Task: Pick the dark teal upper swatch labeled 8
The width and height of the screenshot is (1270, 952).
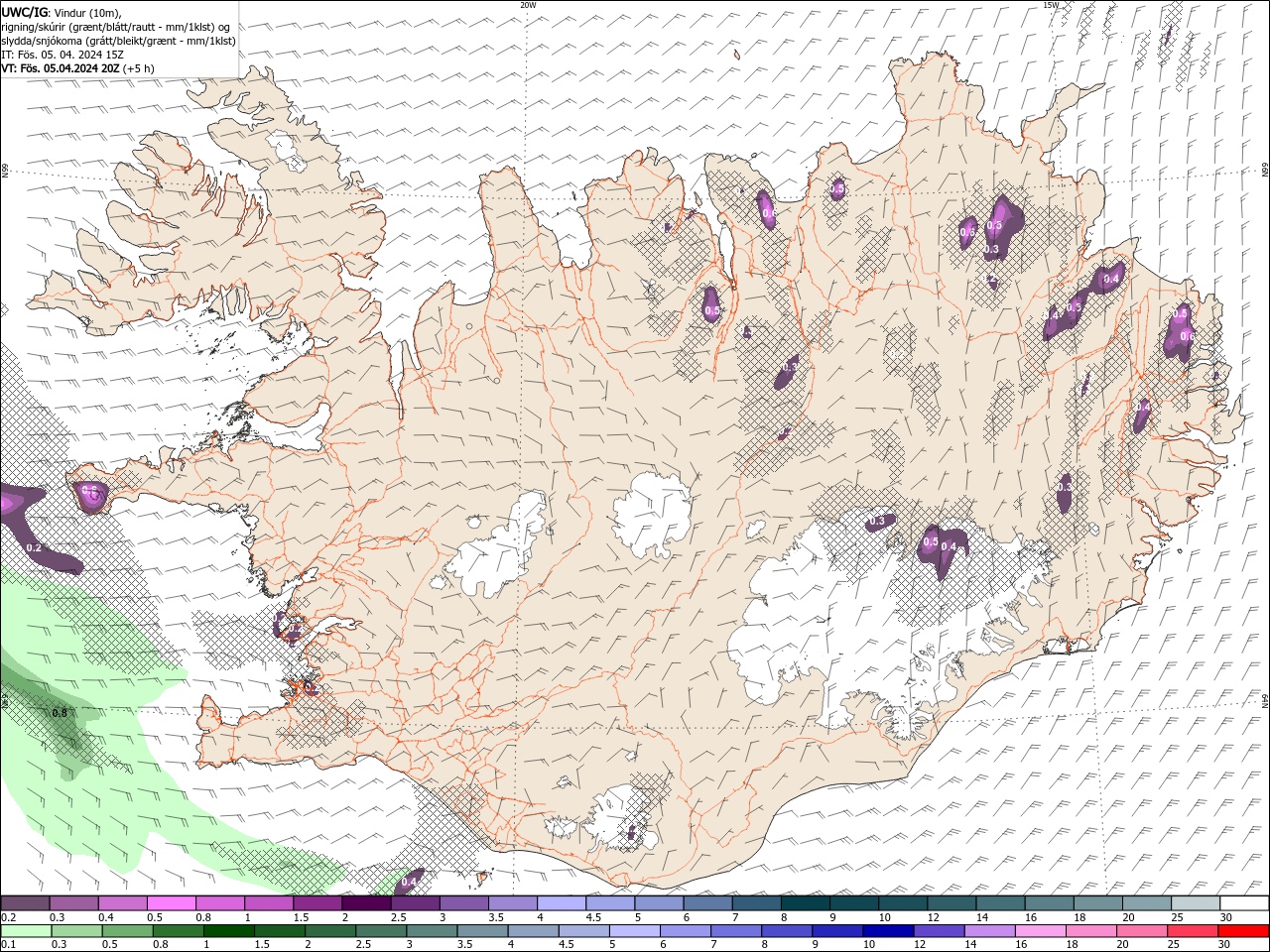Action: pos(805,903)
